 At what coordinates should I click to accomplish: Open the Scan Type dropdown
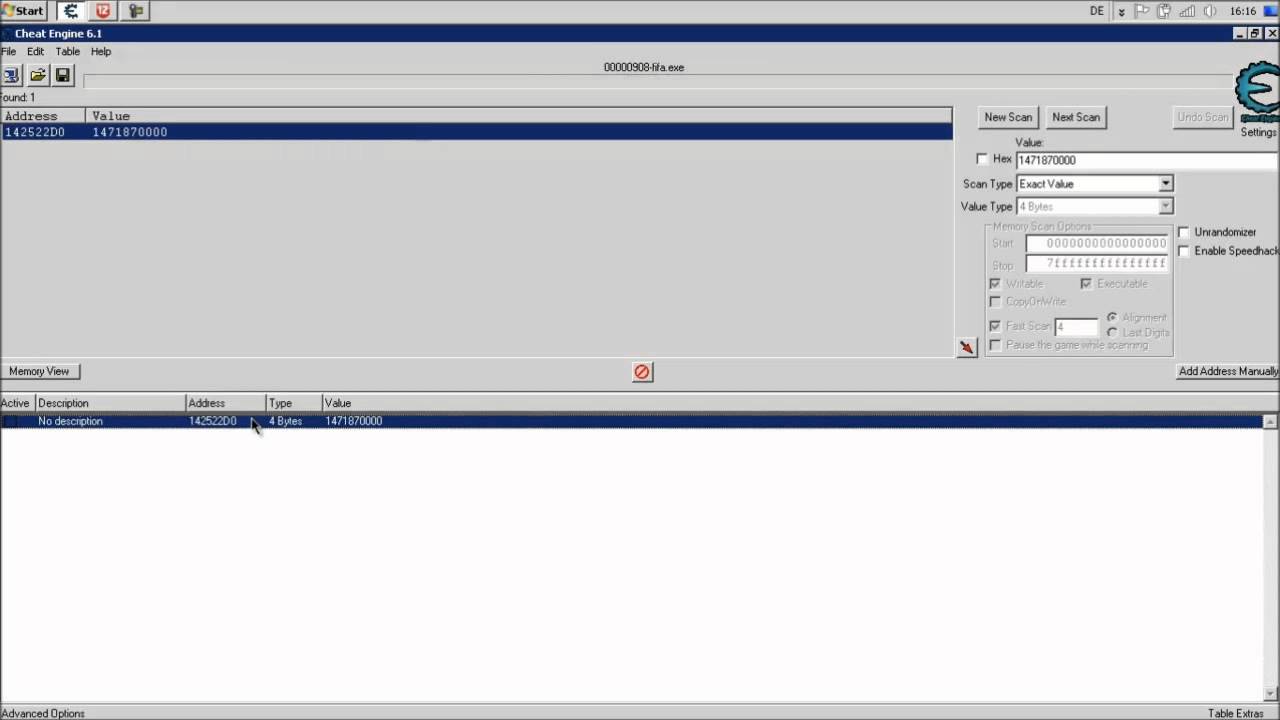click(1165, 184)
